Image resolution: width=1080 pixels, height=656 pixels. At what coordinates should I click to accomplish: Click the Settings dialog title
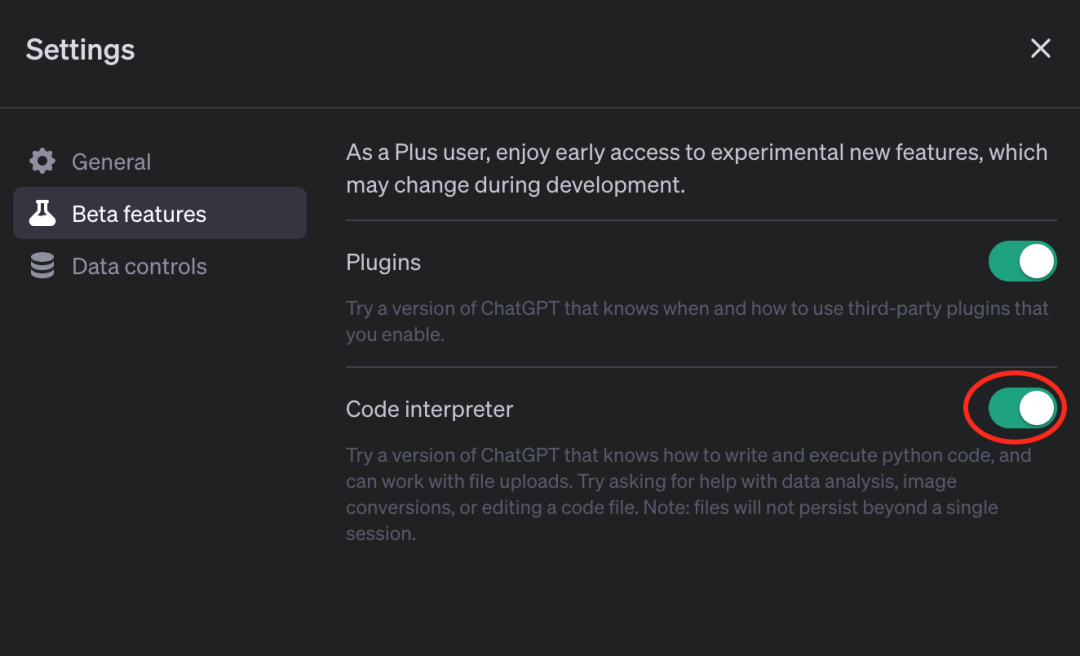[x=80, y=50]
